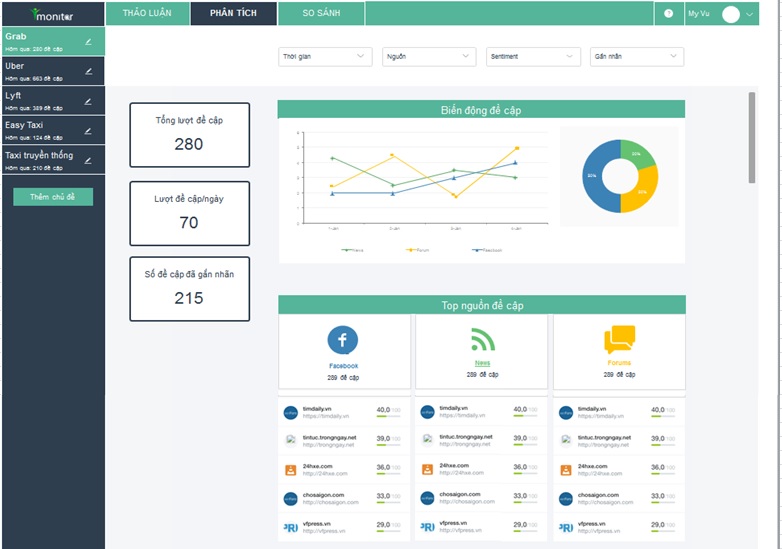
Task: Open the Facebook source link
Action: pos(343,366)
